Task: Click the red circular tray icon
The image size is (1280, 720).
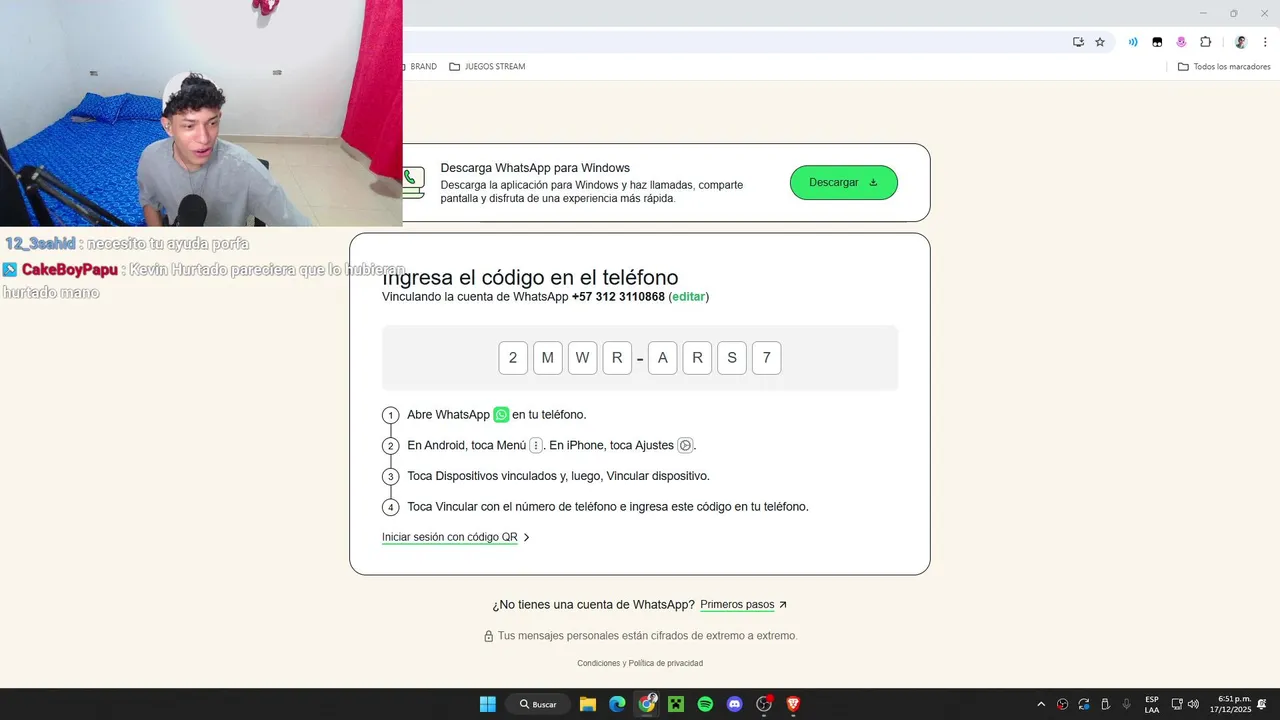Action: point(1062,704)
